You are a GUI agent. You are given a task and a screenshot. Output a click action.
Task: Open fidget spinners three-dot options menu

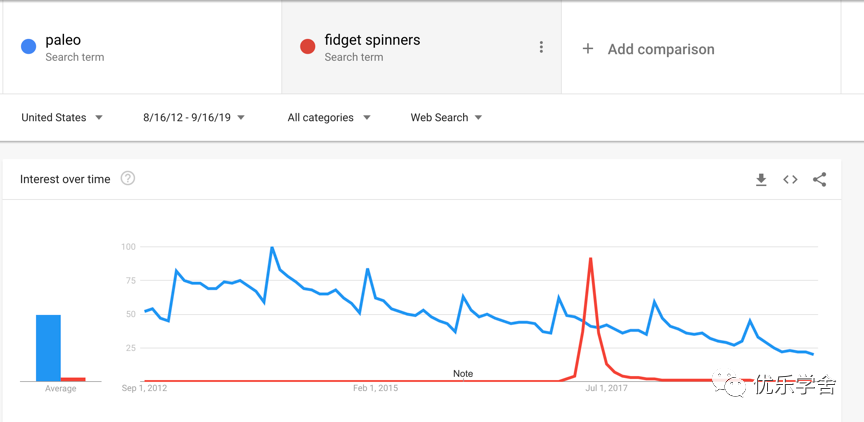tap(541, 47)
